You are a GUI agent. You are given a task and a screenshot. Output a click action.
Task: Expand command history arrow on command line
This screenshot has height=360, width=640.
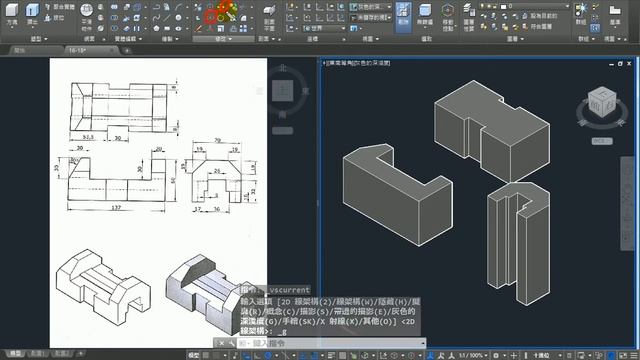click(x=422, y=343)
